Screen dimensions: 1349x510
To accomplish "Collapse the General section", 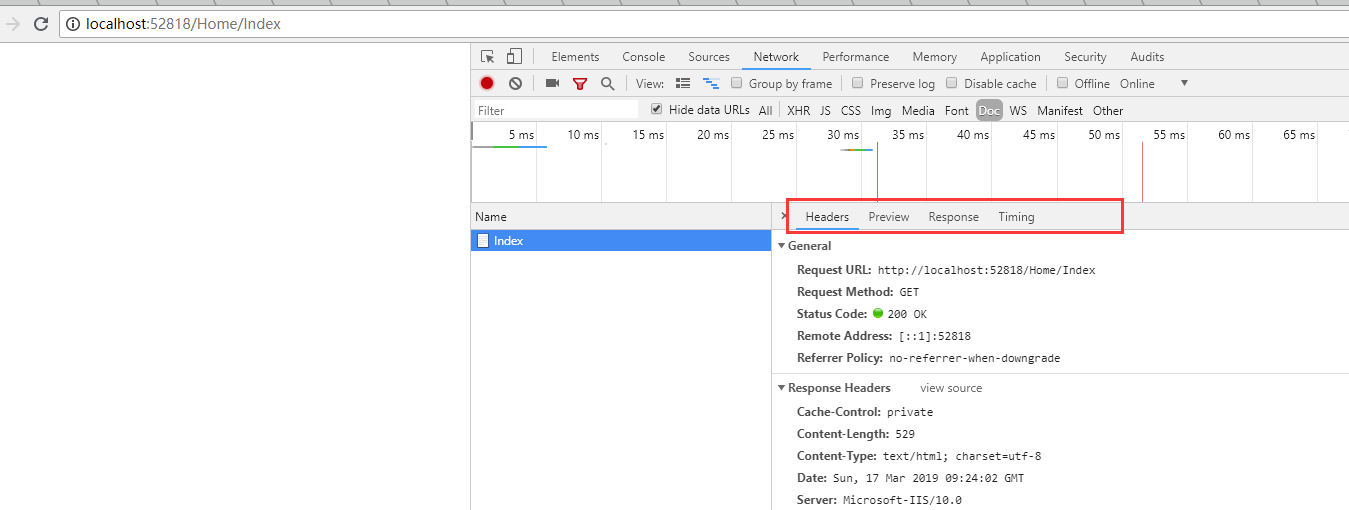I will click(782, 246).
